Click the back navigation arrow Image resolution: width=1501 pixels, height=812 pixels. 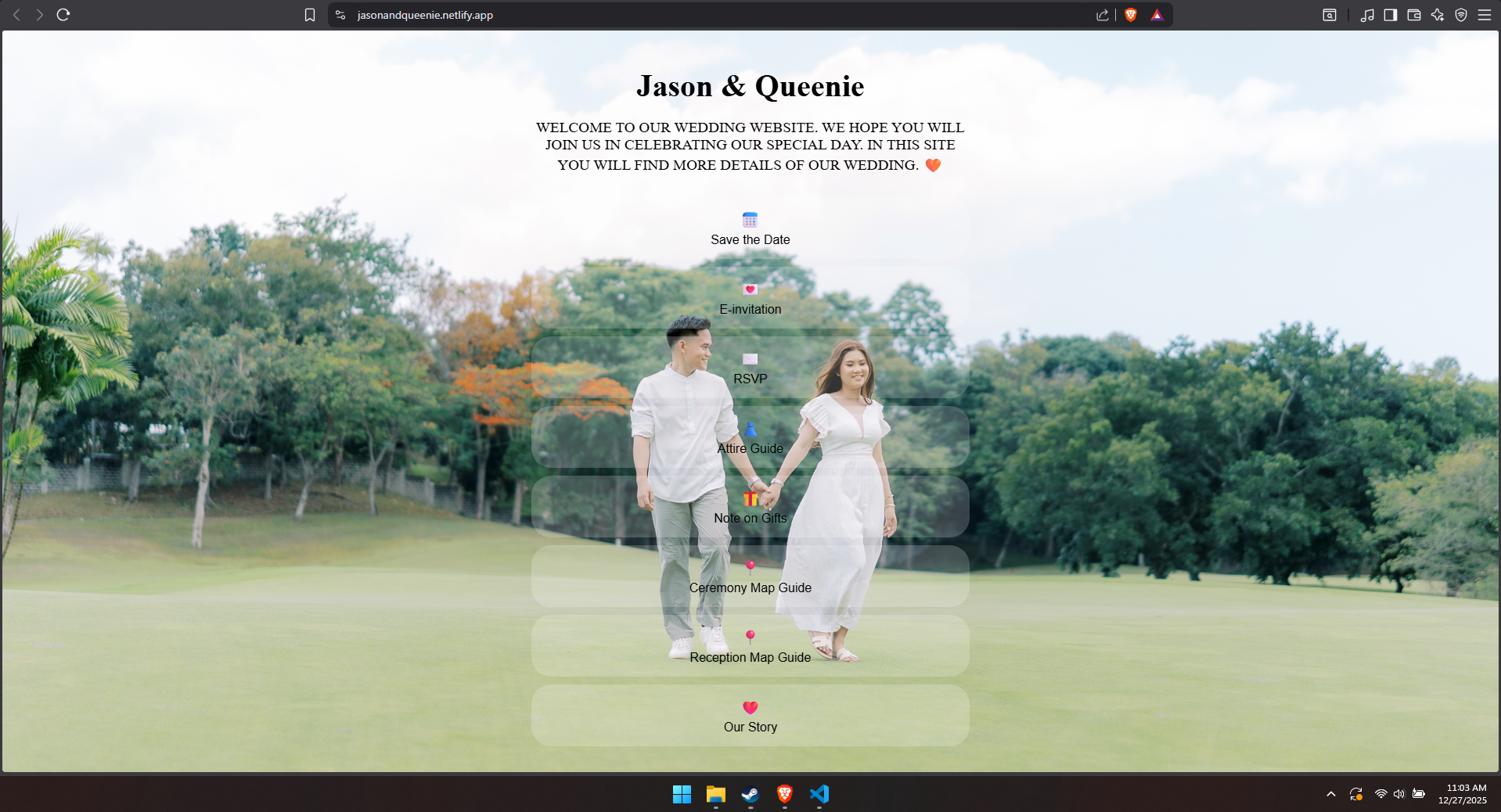16,14
